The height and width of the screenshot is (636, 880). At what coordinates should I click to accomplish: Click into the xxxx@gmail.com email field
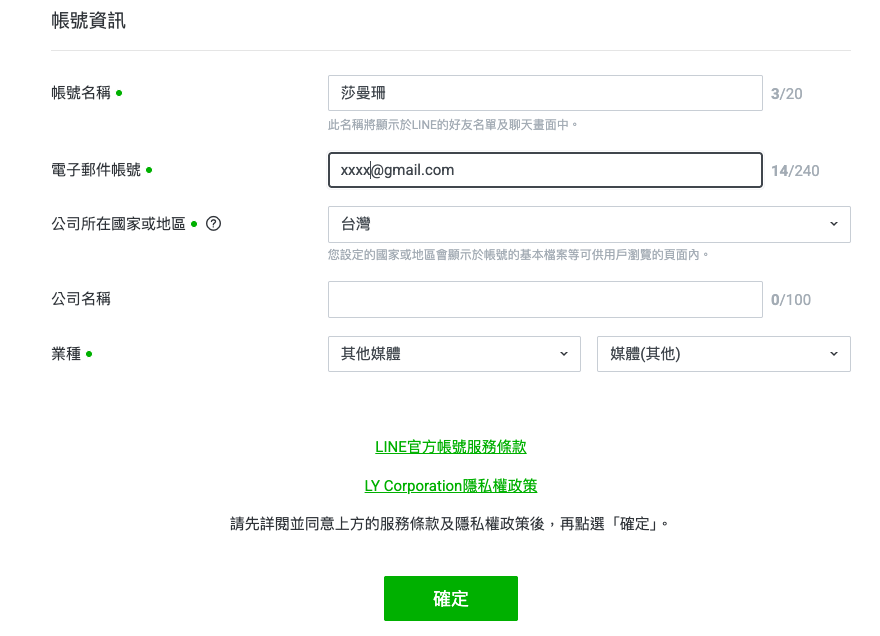(545, 170)
